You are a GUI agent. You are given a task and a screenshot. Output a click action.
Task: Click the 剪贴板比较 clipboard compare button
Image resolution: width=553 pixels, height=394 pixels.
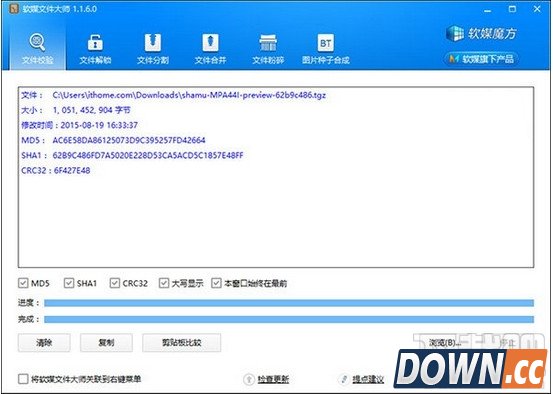click(182, 343)
